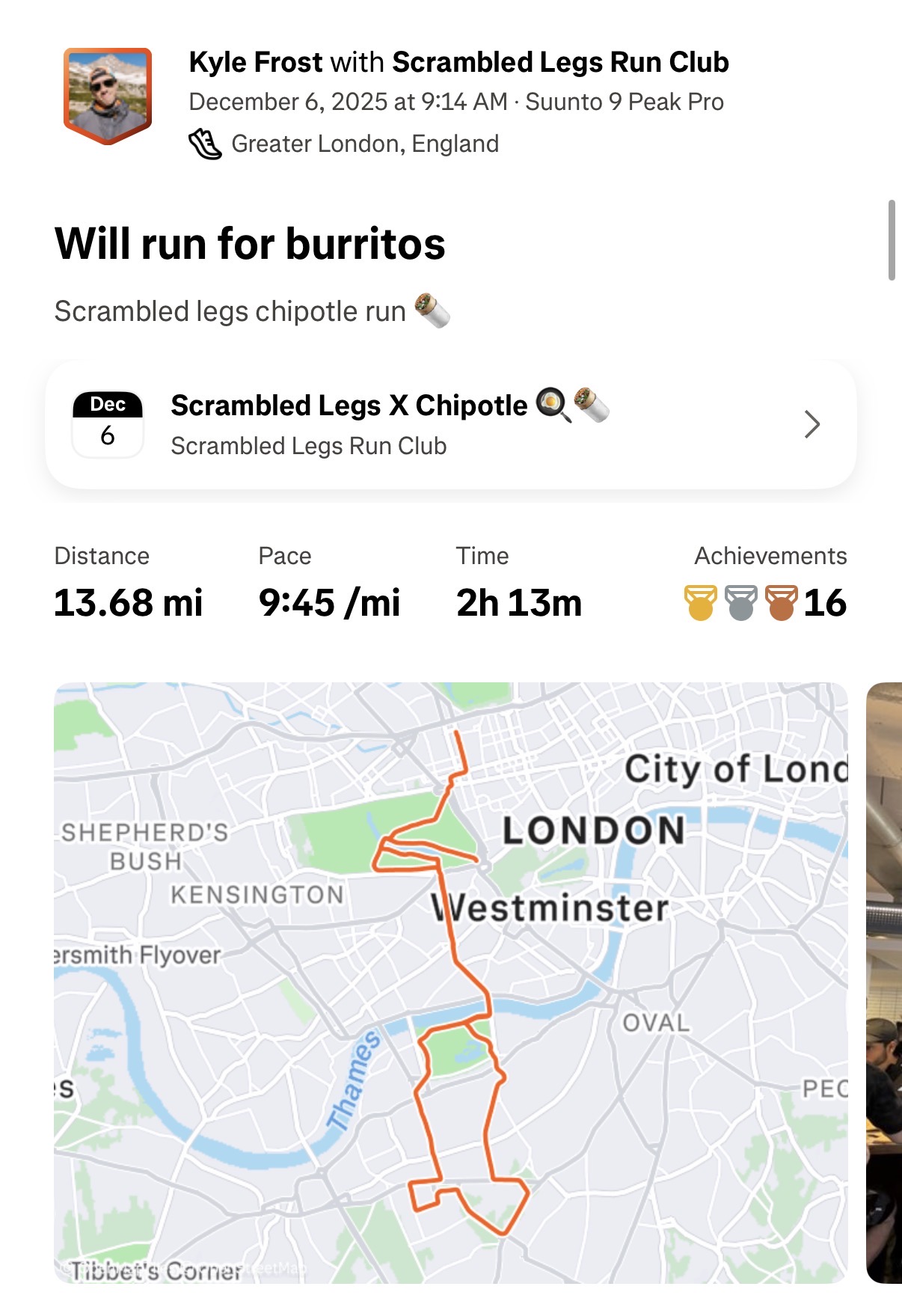Open the Scrambled Legs X Chipotle event
The height and width of the screenshot is (1316, 902).
[349, 405]
